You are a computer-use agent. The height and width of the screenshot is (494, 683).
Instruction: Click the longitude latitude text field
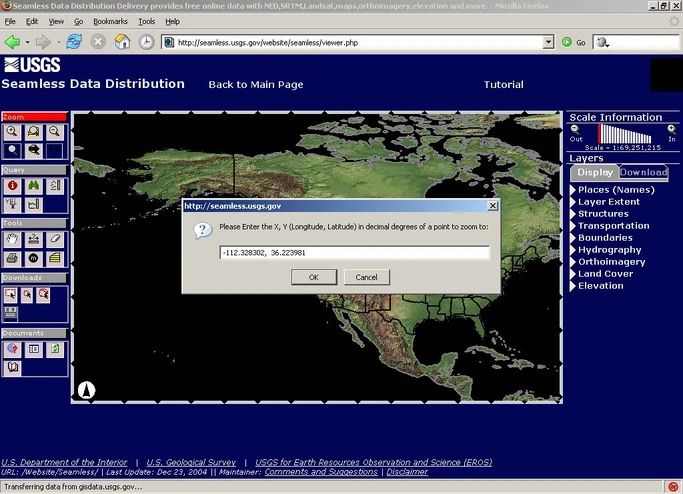tap(355, 253)
